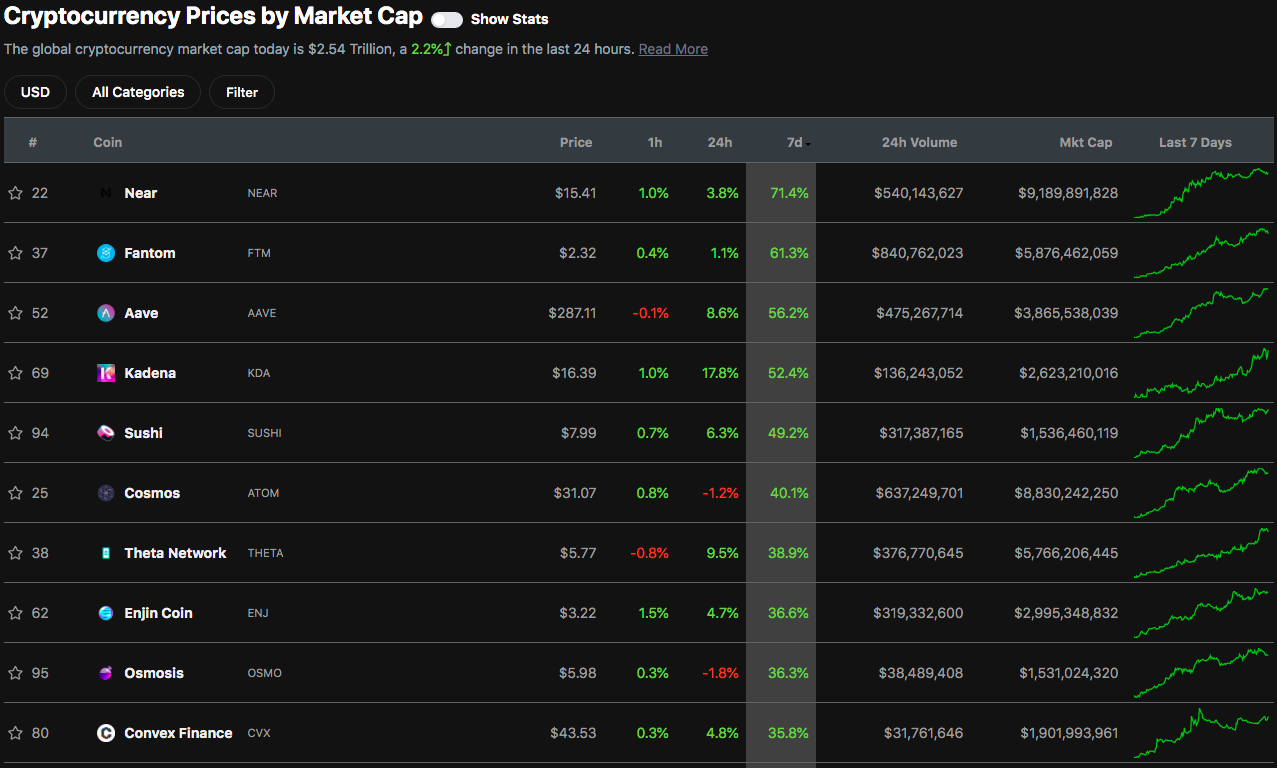Image resolution: width=1277 pixels, height=768 pixels.
Task: Click the Enjin Coin logo
Action: [106, 613]
